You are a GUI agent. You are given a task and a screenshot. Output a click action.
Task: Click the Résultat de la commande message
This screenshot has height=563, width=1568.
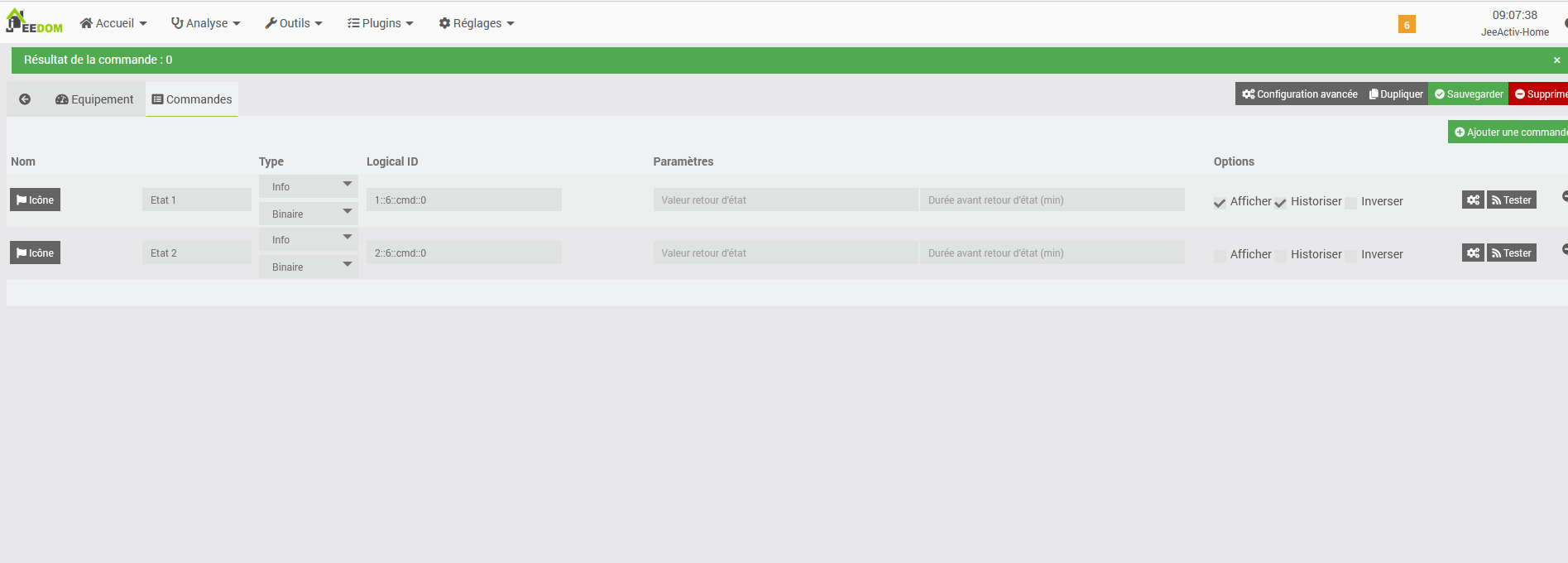(x=98, y=60)
